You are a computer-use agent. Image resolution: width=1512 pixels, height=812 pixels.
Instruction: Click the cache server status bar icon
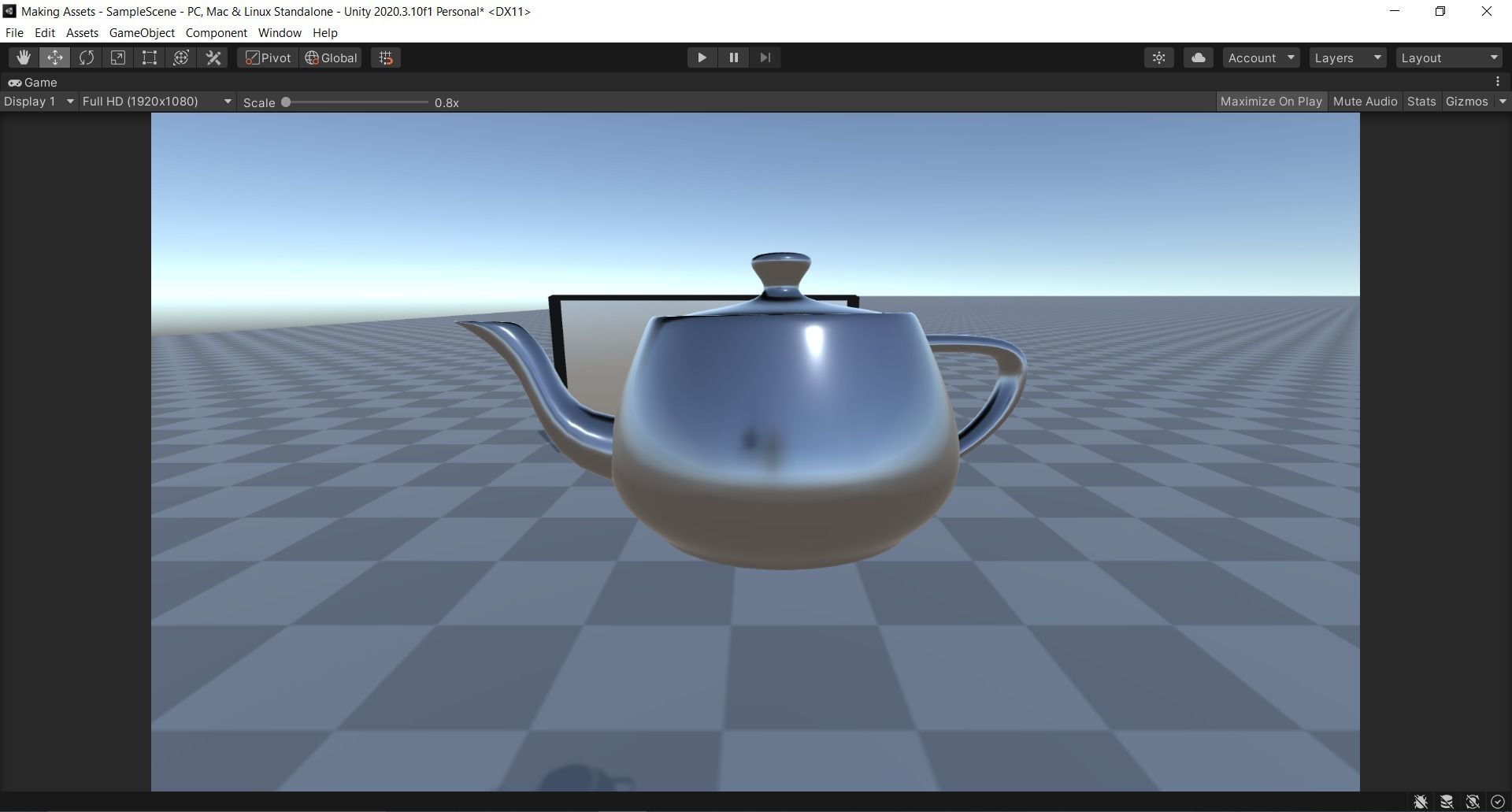tap(1447, 802)
